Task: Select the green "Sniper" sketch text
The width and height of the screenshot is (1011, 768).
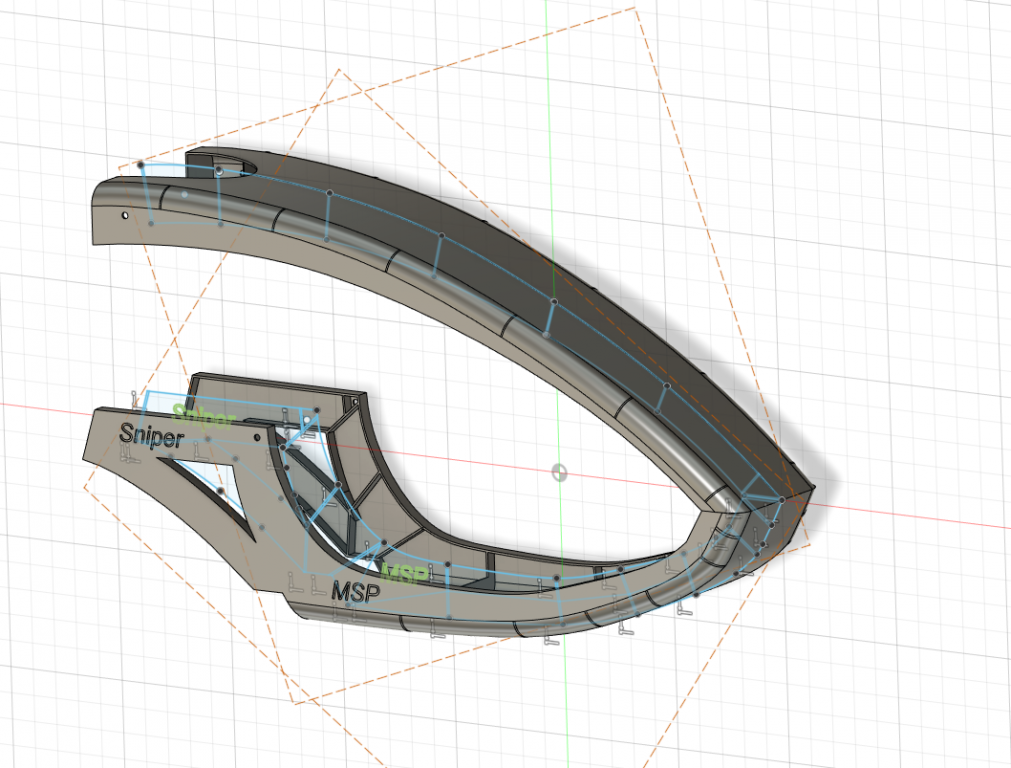Action: coord(203,416)
